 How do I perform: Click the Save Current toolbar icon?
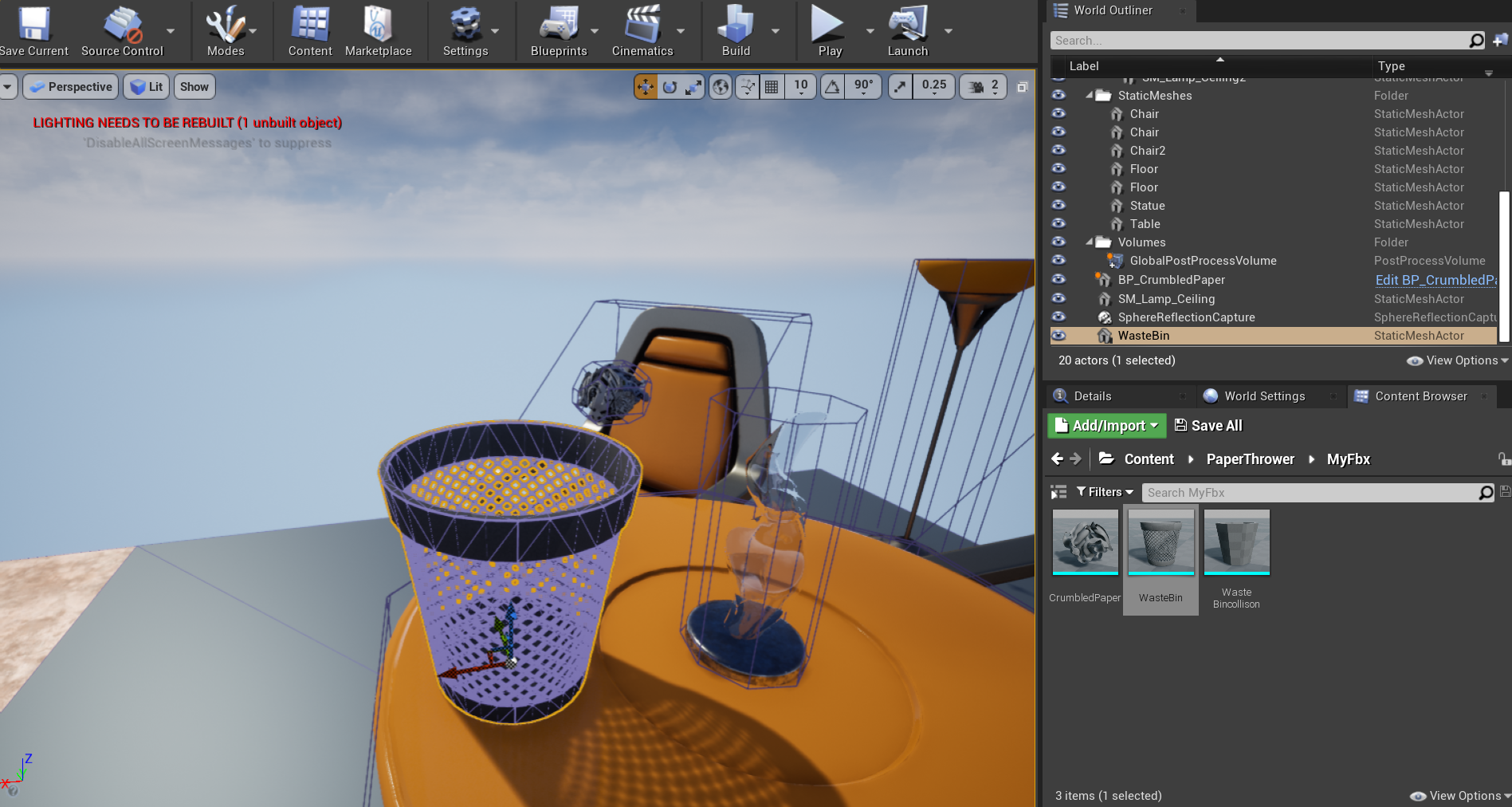[34, 31]
